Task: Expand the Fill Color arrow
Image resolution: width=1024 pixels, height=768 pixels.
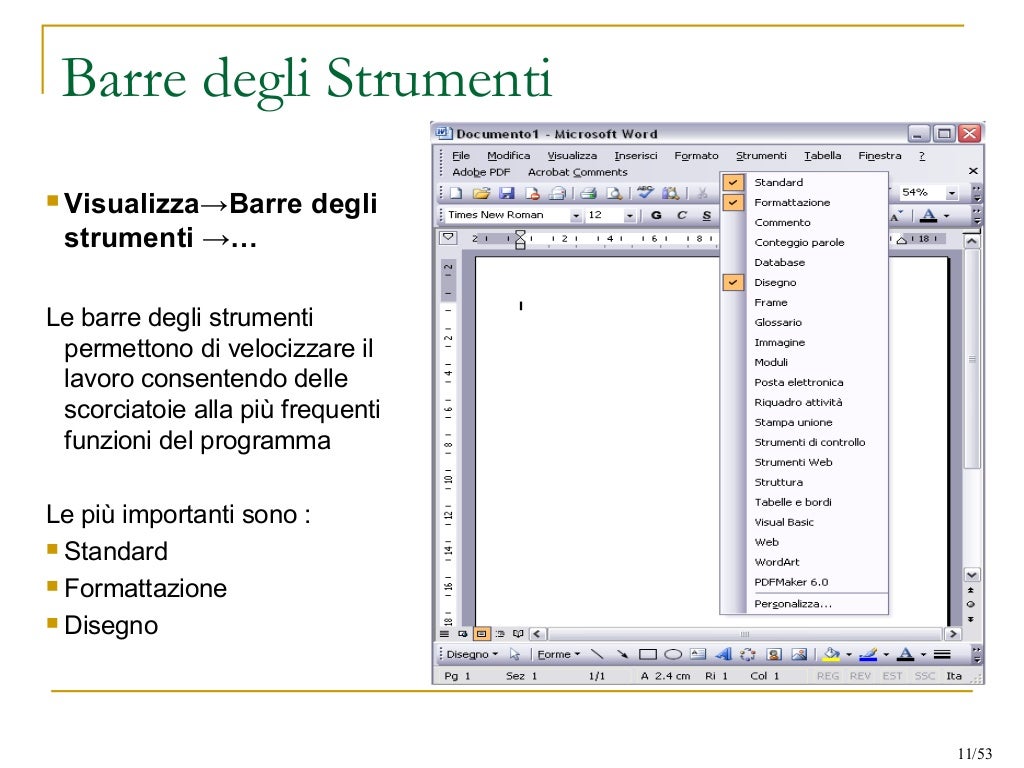Action: 848,654
